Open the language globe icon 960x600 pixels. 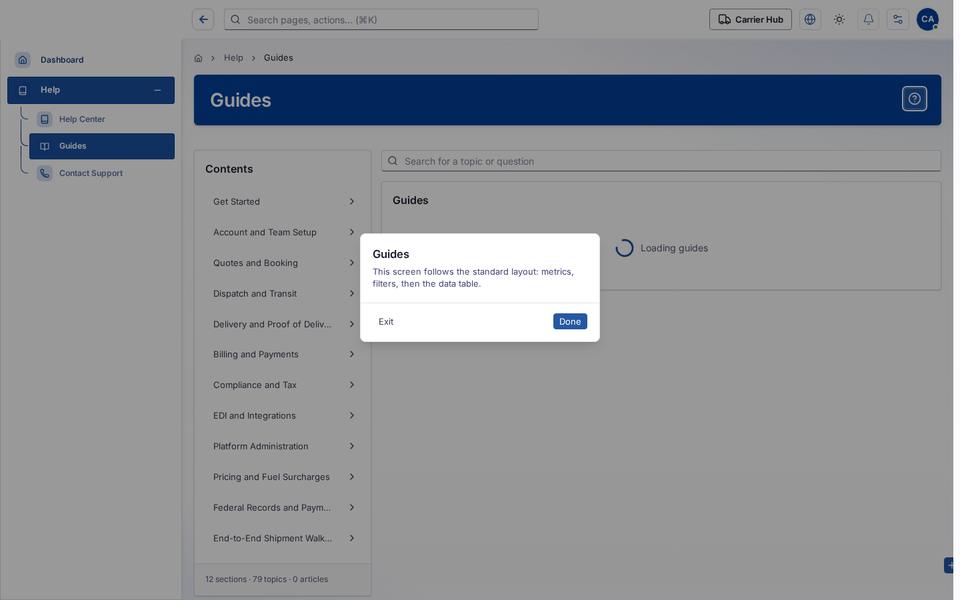click(x=809, y=20)
